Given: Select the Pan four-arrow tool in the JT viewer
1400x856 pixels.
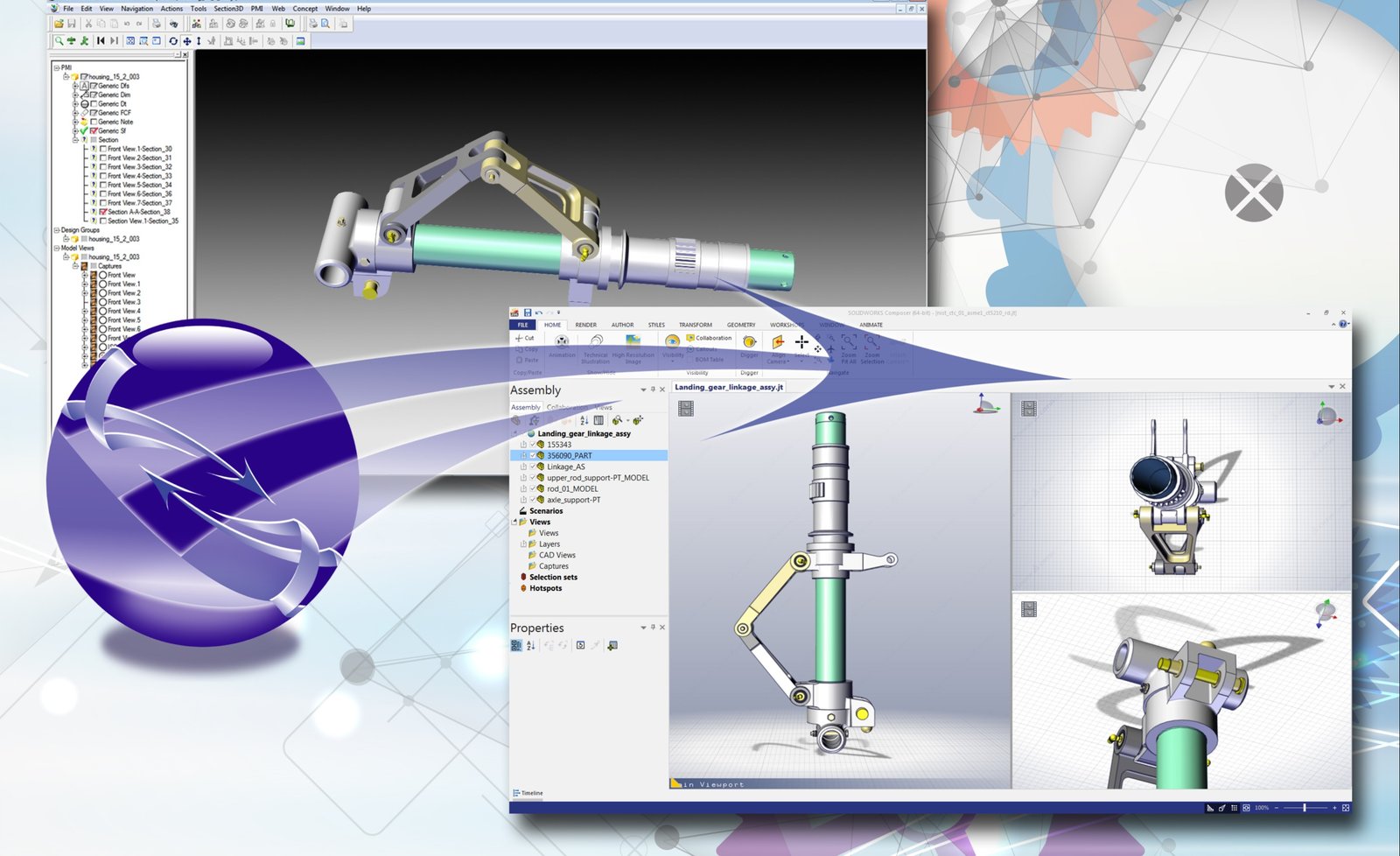Looking at the screenshot, I should [x=187, y=41].
